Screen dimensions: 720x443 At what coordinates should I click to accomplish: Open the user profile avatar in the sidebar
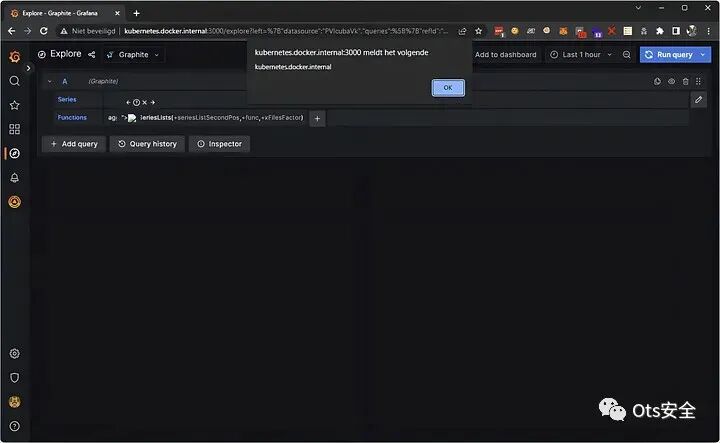(15, 402)
